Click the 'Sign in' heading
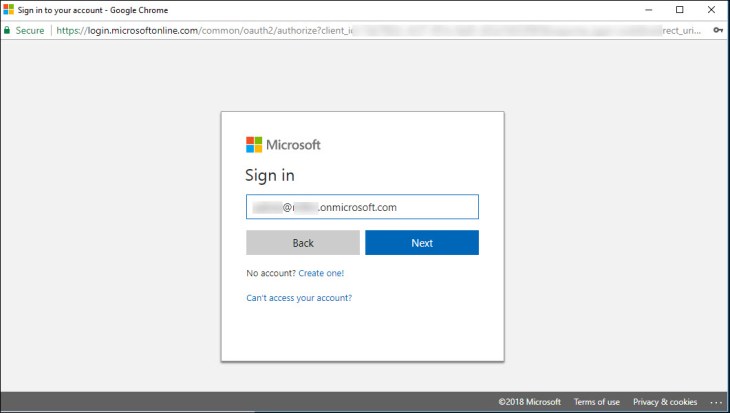The width and height of the screenshot is (730, 413). point(270,176)
